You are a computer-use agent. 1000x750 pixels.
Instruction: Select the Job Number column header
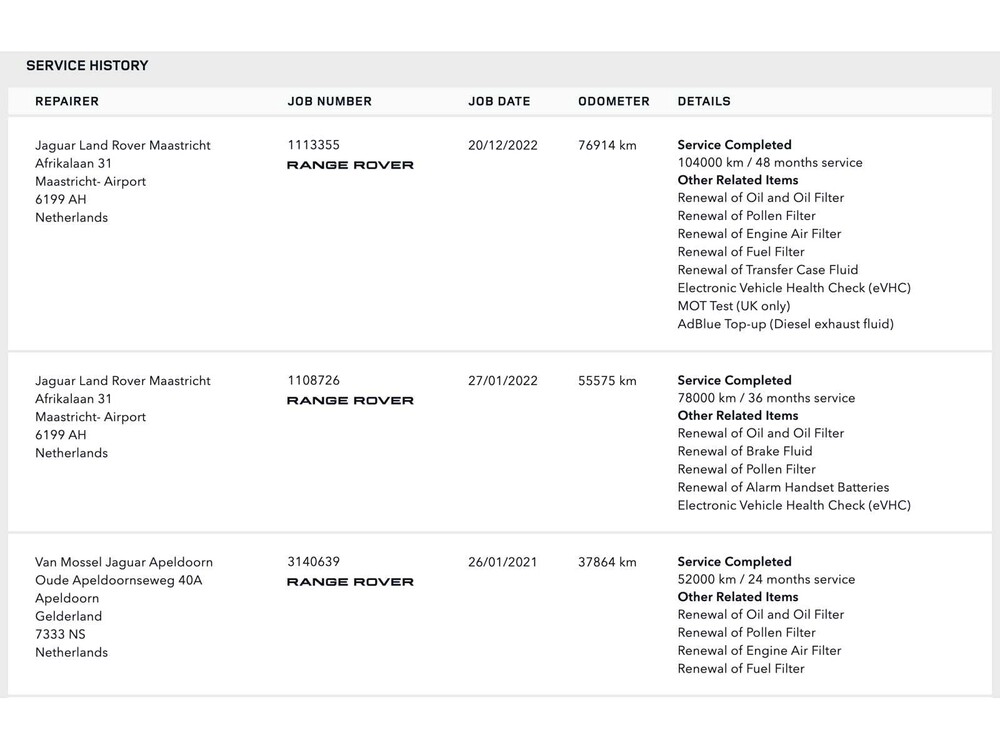(329, 101)
